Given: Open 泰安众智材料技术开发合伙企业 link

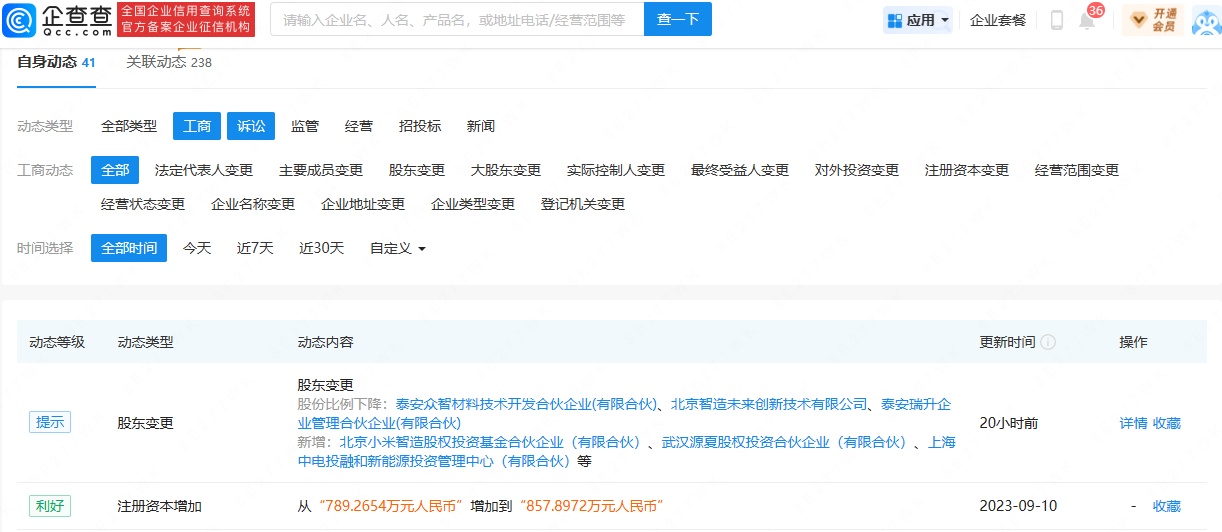Looking at the screenshot, I should (x=526, y=404).
